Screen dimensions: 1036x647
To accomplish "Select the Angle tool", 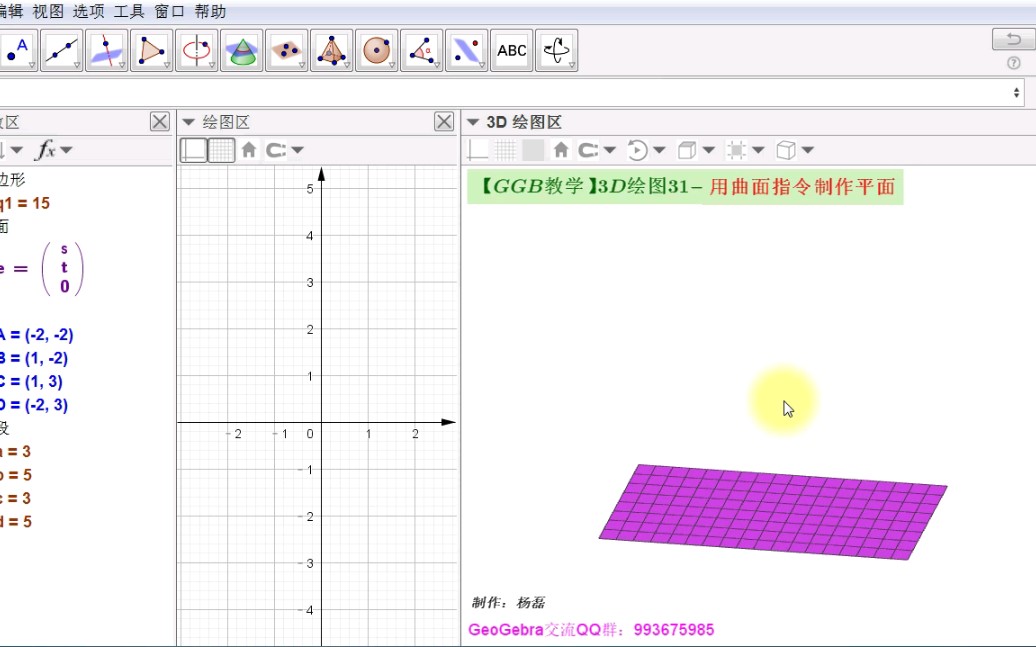I will click(x=420, y=50).
